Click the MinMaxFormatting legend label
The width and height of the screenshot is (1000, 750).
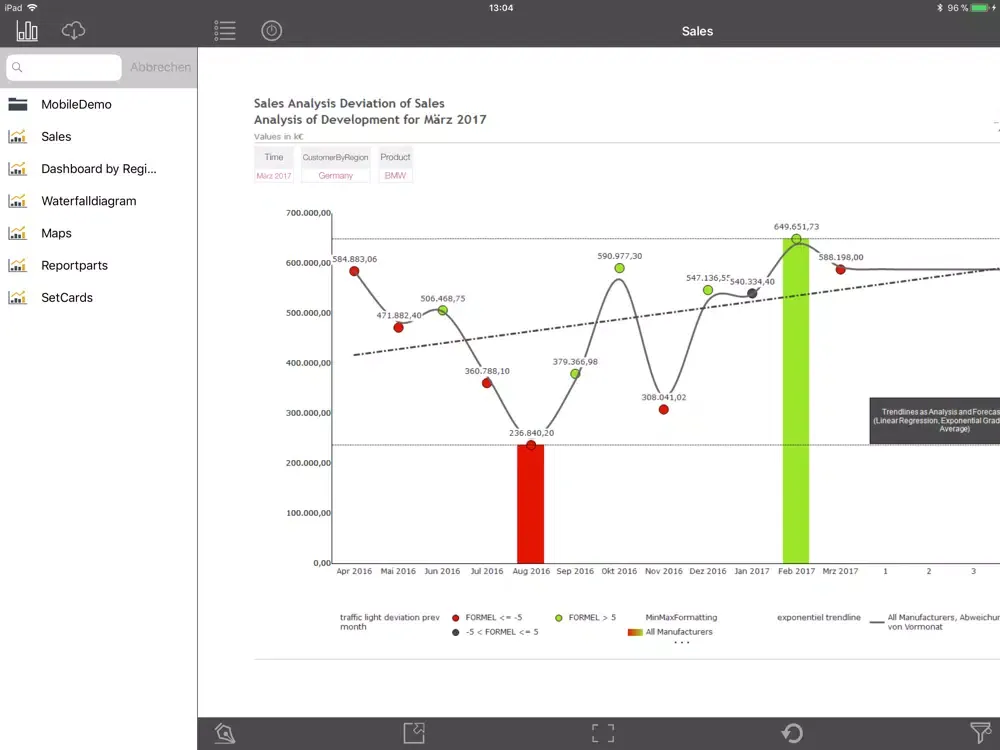click(681, 617)
